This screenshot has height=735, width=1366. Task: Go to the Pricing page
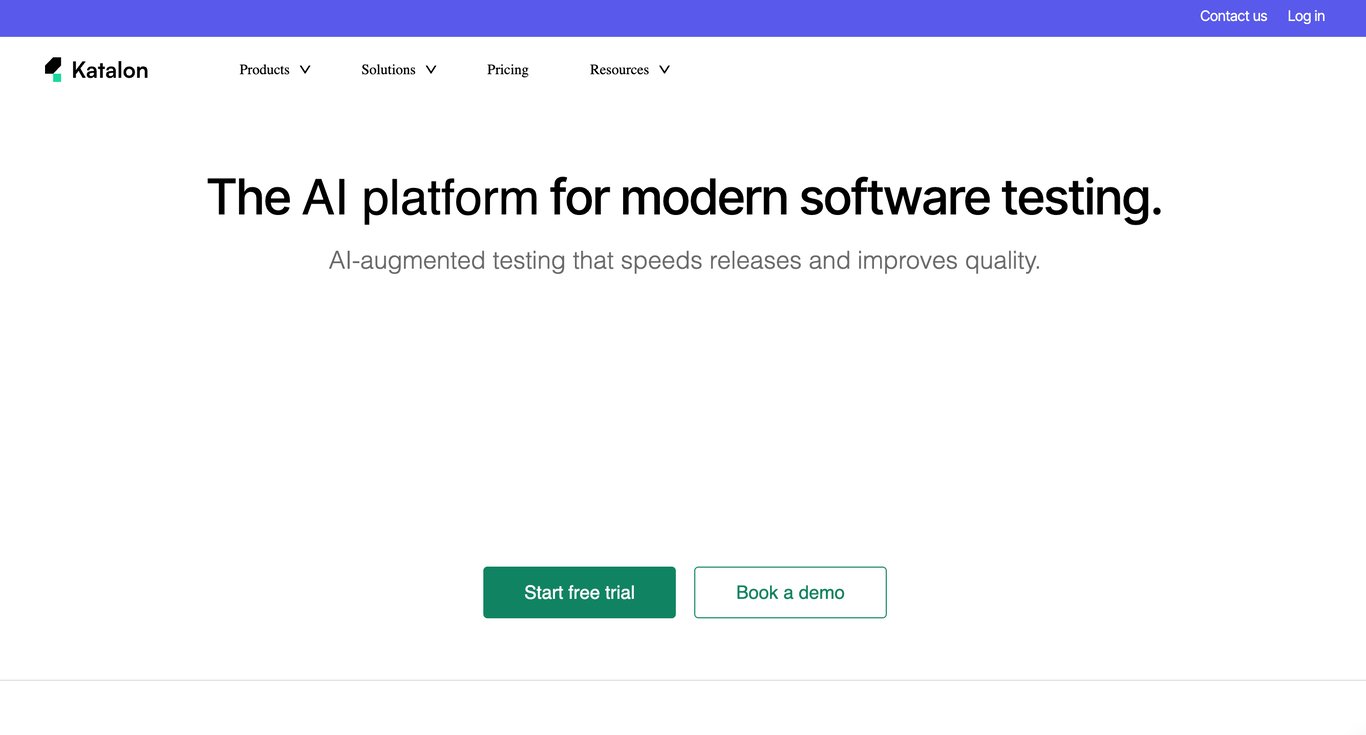[x=508, y=69]
